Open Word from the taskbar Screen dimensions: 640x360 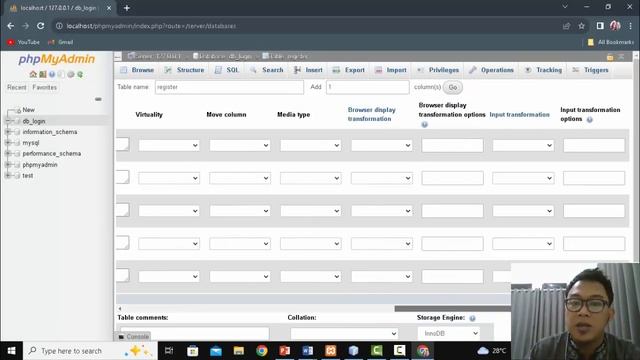coord(308,351)
